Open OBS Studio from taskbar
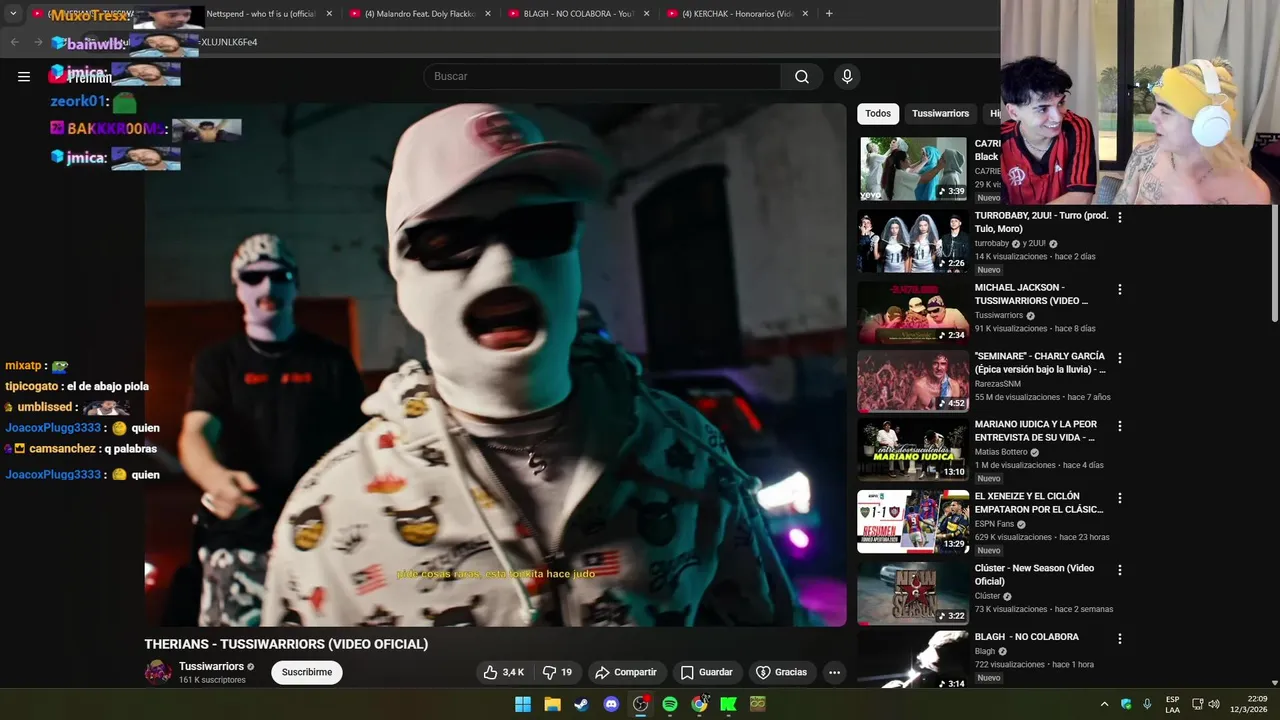Viewport: 1280px width, 720px height. point(641,704)
